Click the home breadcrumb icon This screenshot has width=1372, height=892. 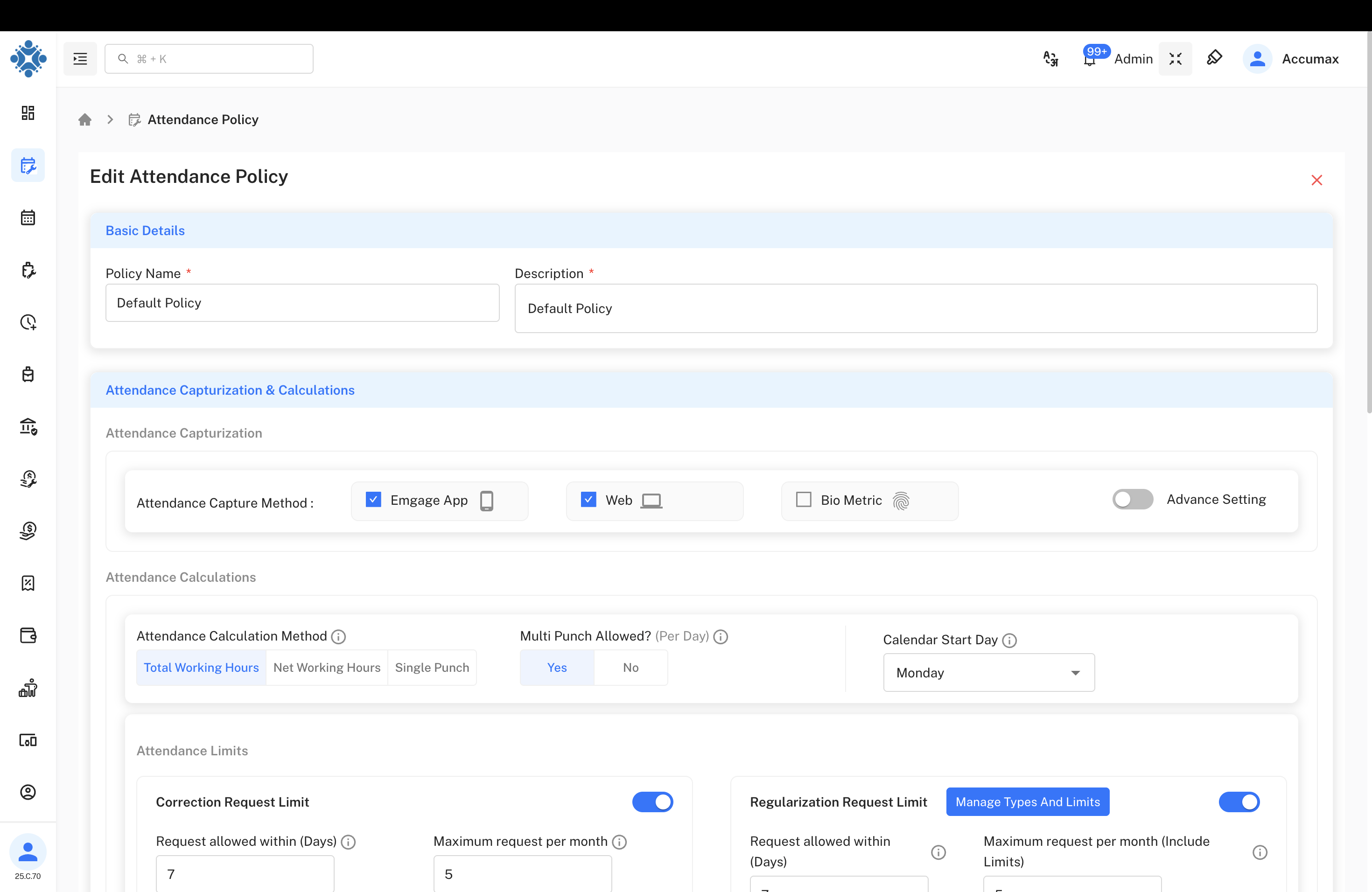click(x=85, y=120)
